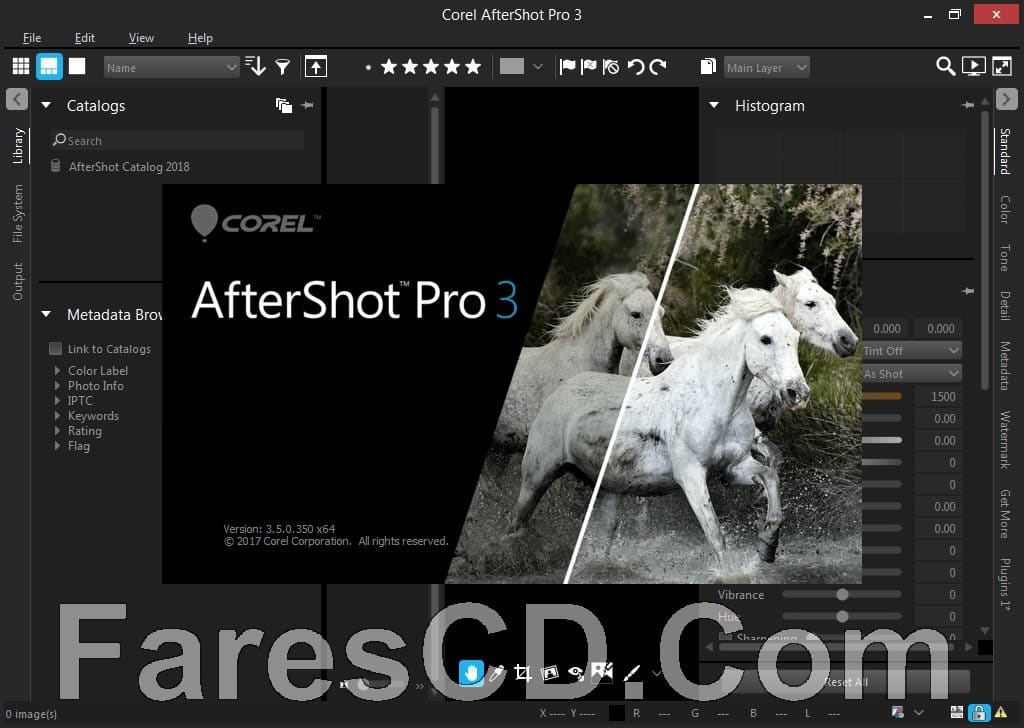Expand the Photo Info tree node

[x=57, y=385]
